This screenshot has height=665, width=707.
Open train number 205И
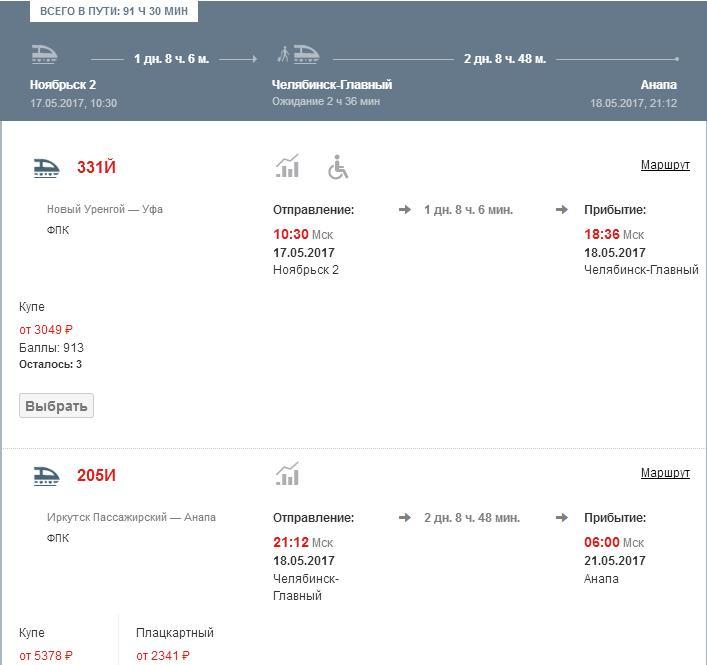point(97,476)
